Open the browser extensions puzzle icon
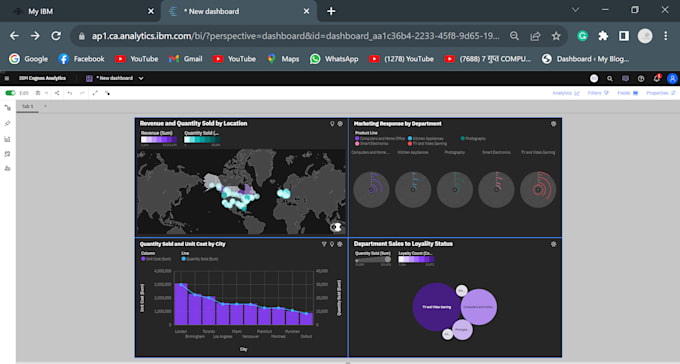The image size is (680, 364). pos(603,36)
